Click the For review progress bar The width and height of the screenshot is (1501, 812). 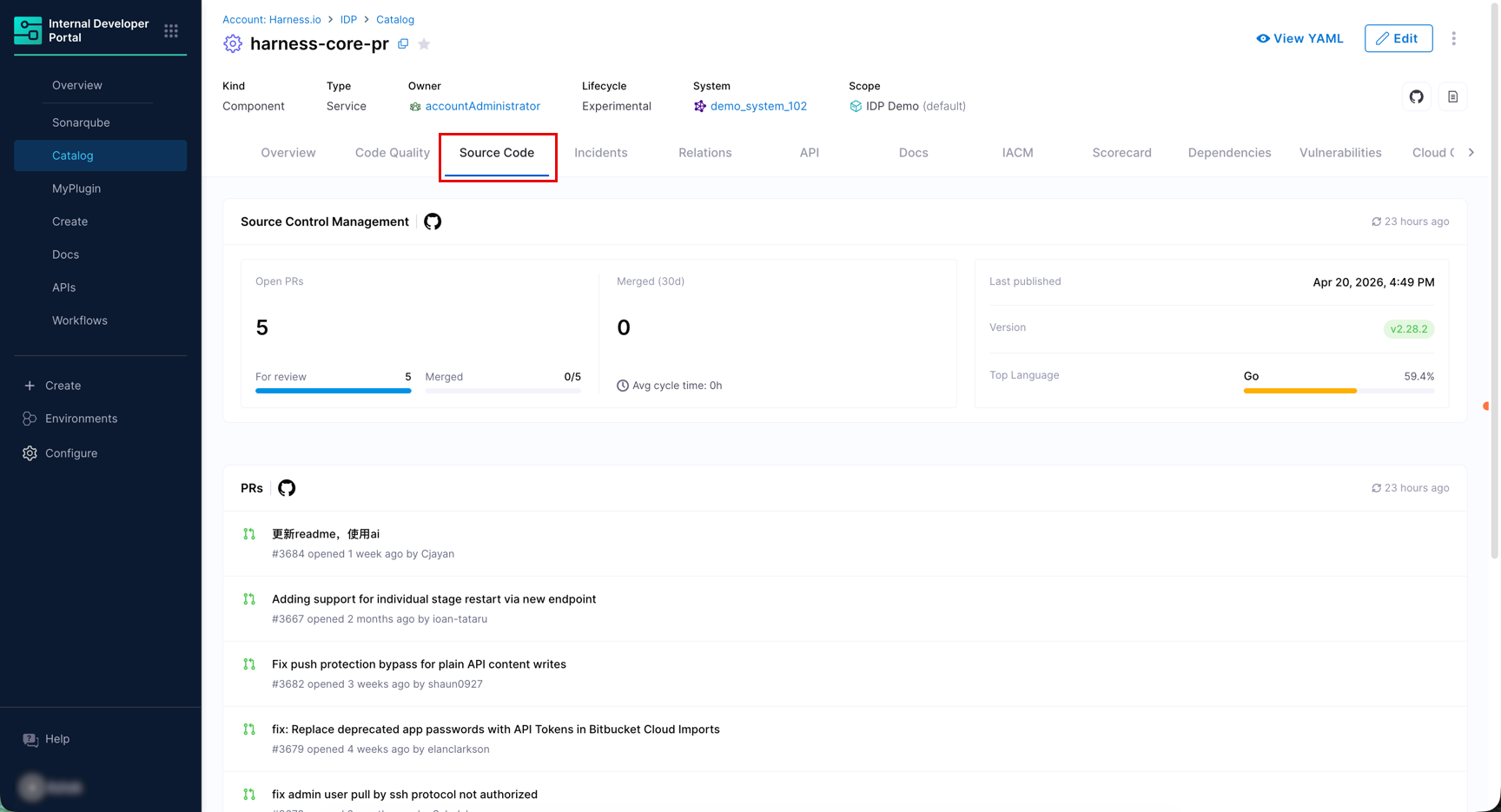click(334, 391)
